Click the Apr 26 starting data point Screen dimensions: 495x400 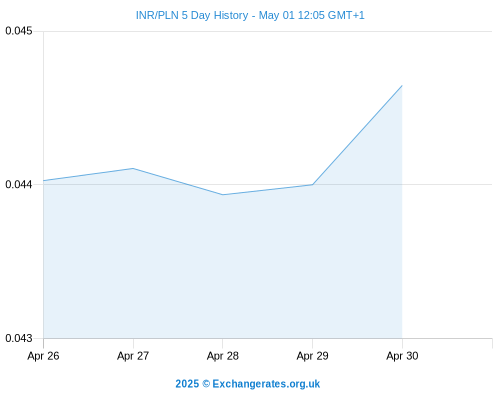(x=44, y=181)
